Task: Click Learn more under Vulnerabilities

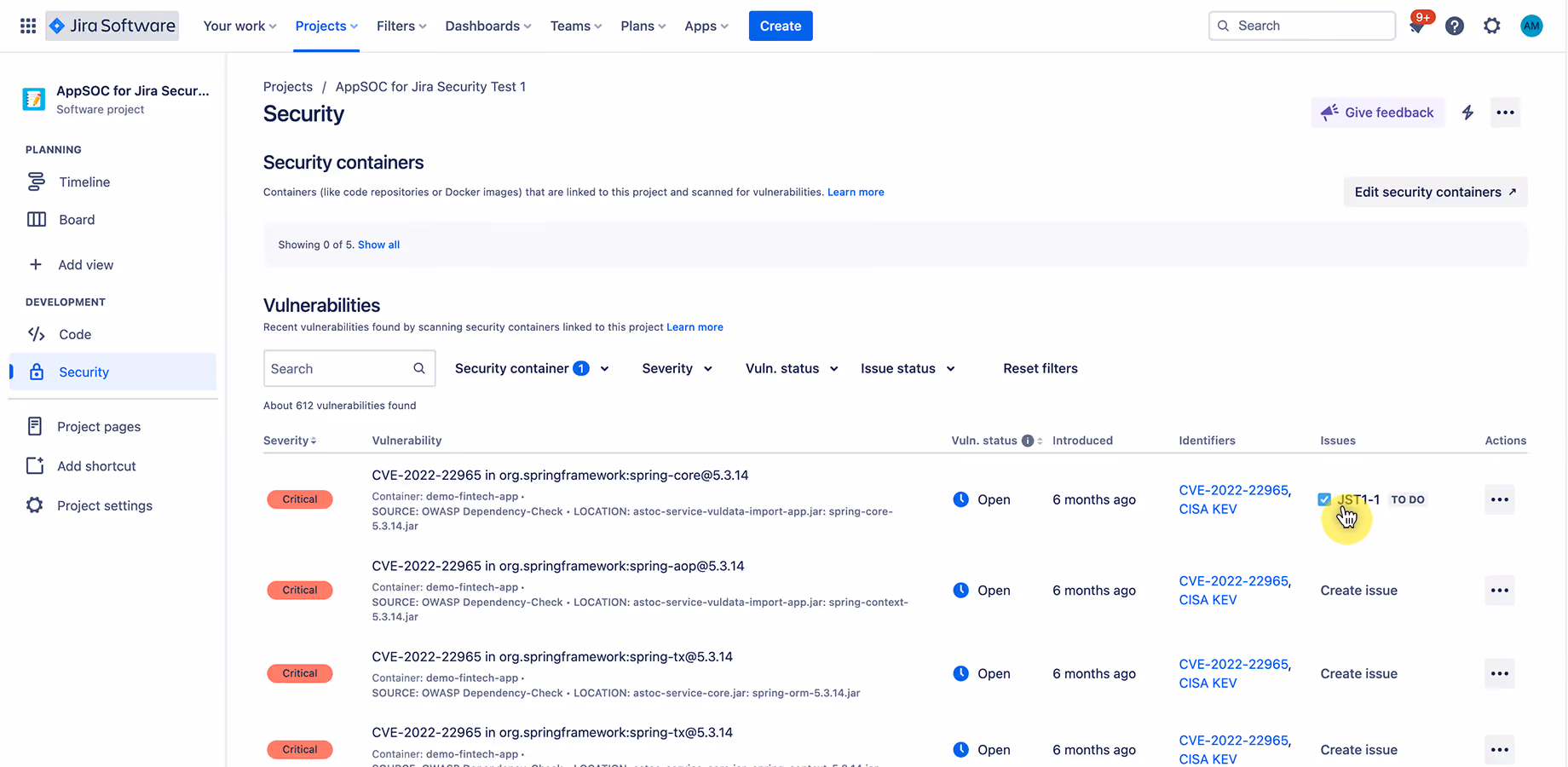Action: point(695,327)
